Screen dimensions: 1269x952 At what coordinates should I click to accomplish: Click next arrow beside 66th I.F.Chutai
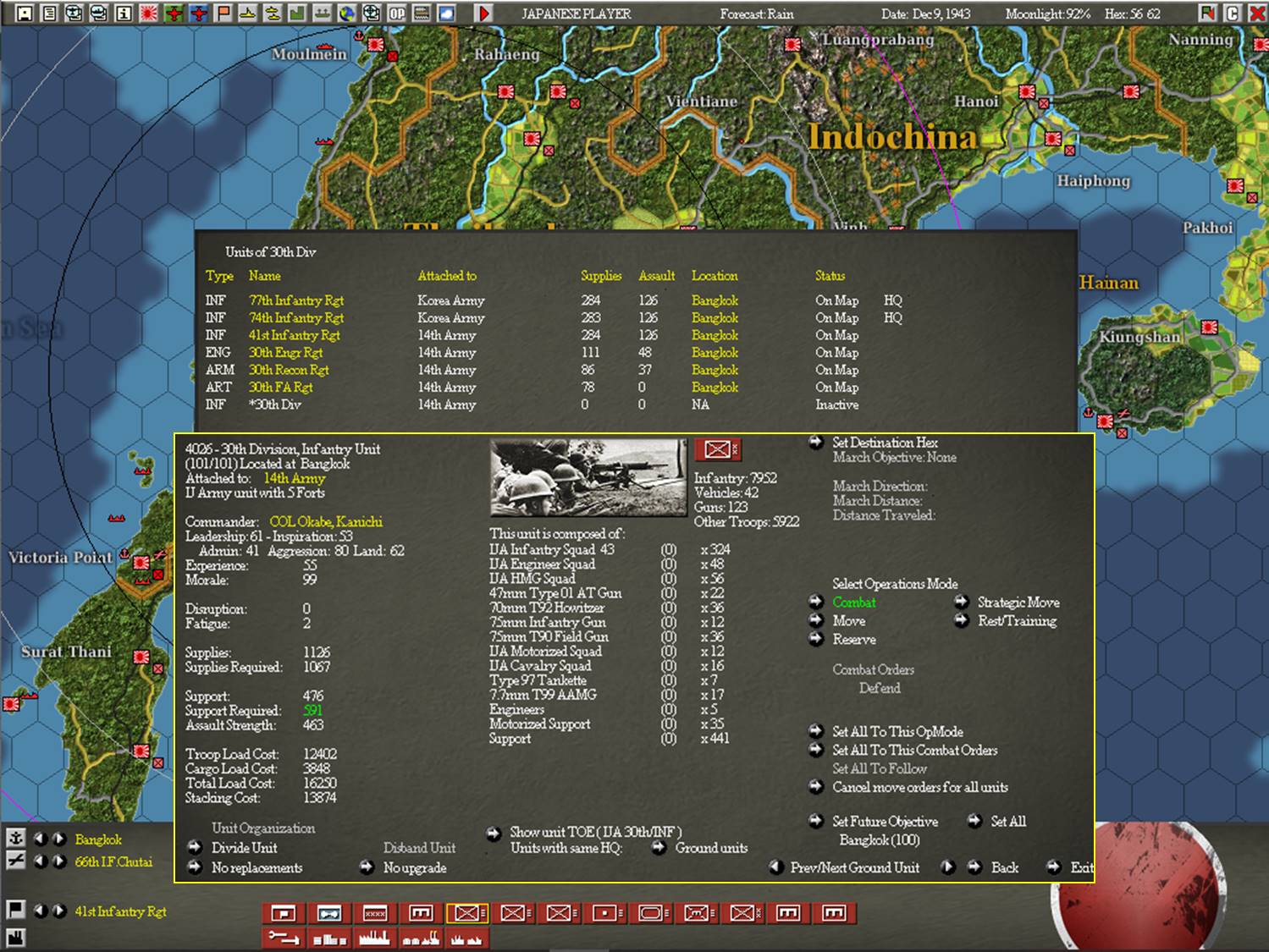(x=58, y=861)
